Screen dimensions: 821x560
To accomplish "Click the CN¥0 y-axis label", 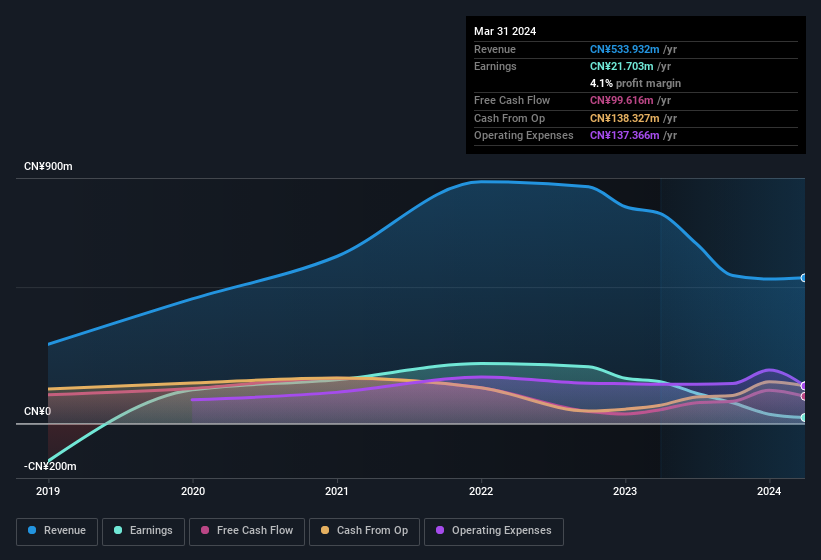I will click(x=38, y=411).
